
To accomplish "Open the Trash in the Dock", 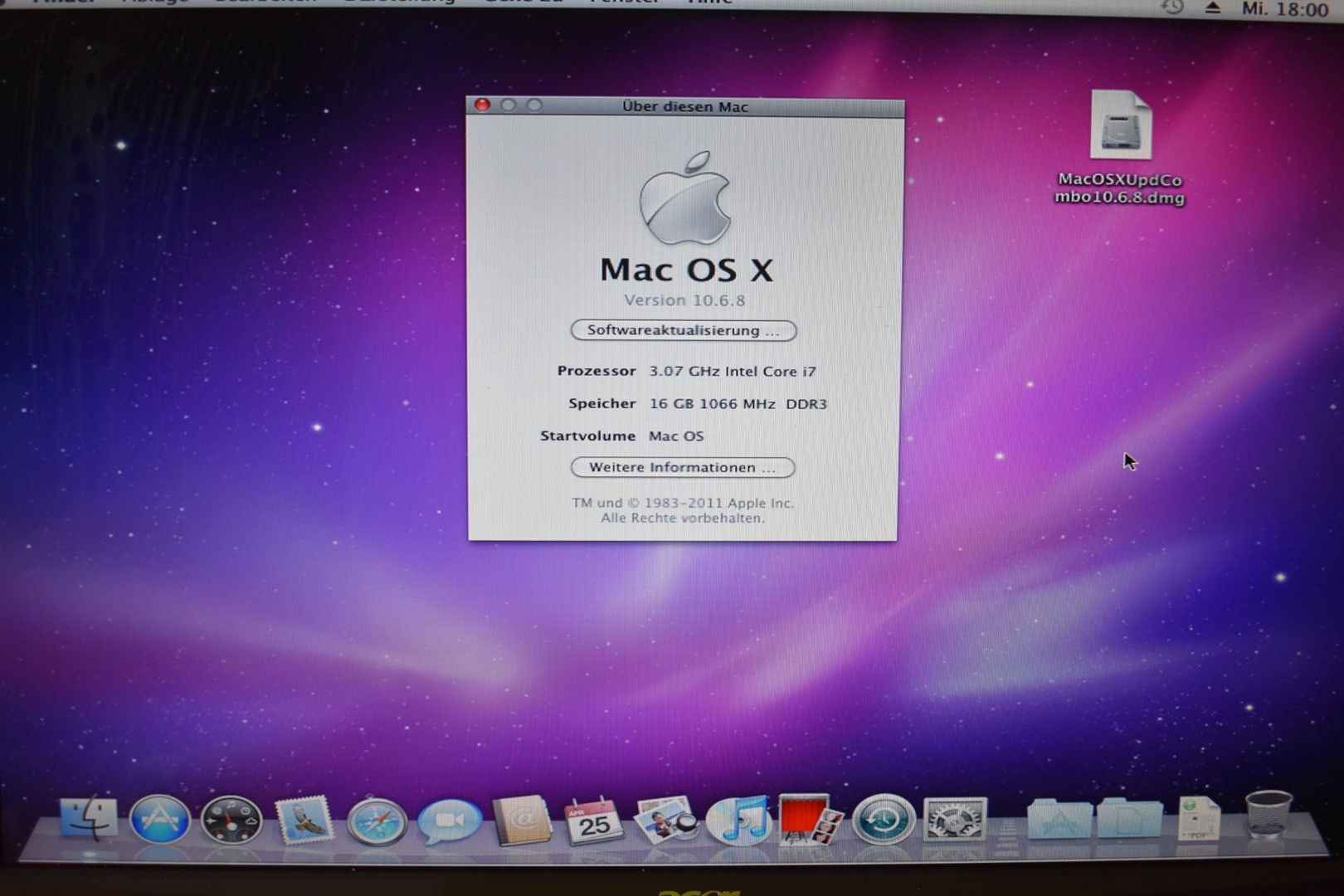I will (x=1268, y=815).
